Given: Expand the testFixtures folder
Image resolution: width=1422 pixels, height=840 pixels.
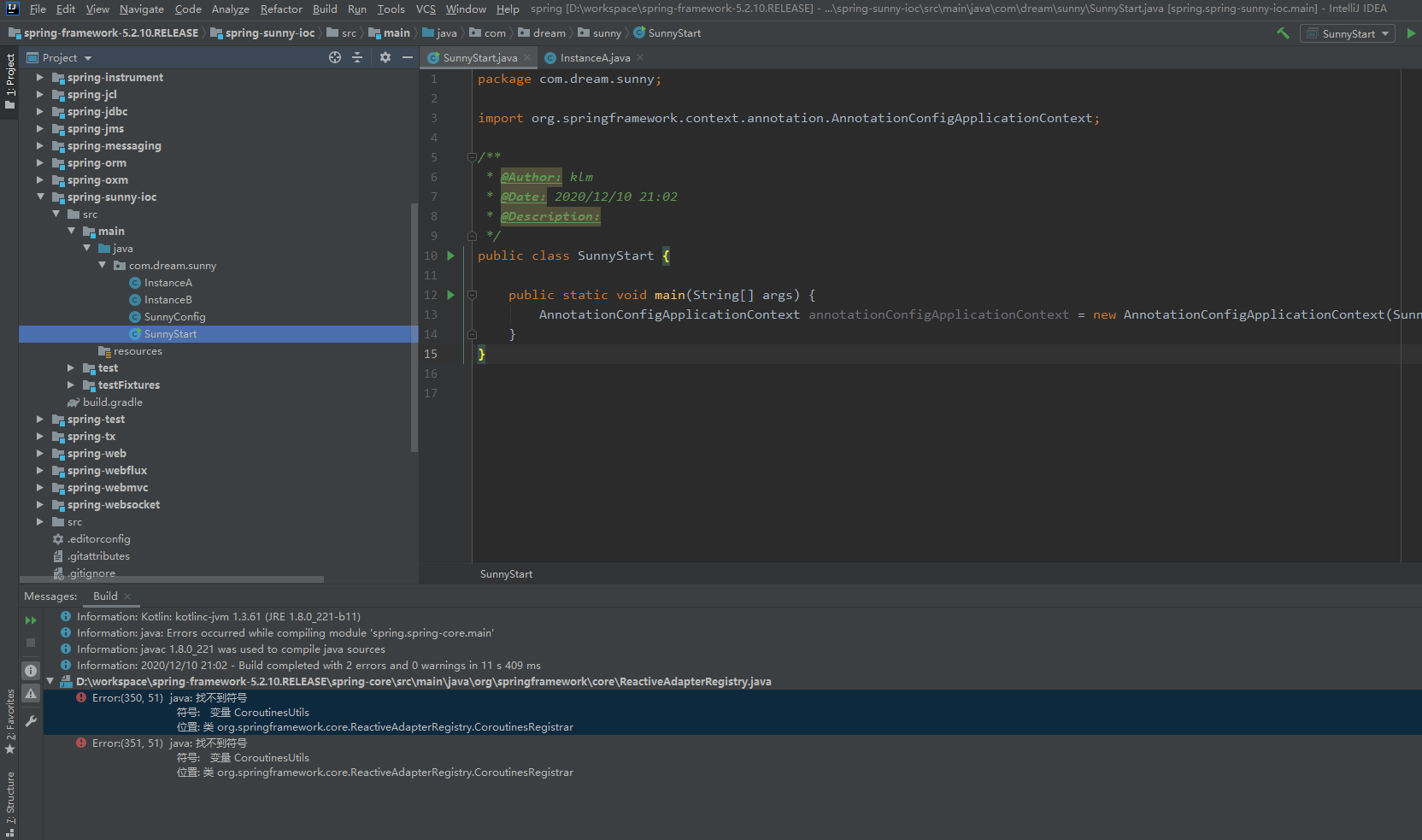Looking at the screenshot, I should pos(71,385).
